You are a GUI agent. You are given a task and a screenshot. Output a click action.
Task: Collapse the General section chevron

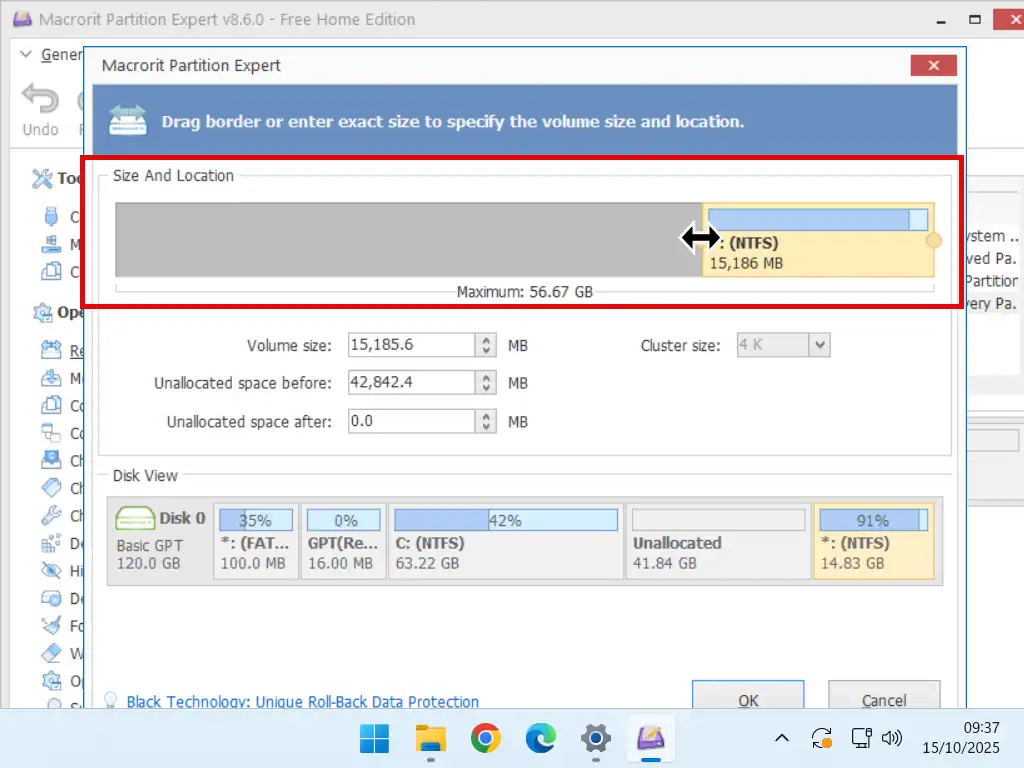[27, 55]
